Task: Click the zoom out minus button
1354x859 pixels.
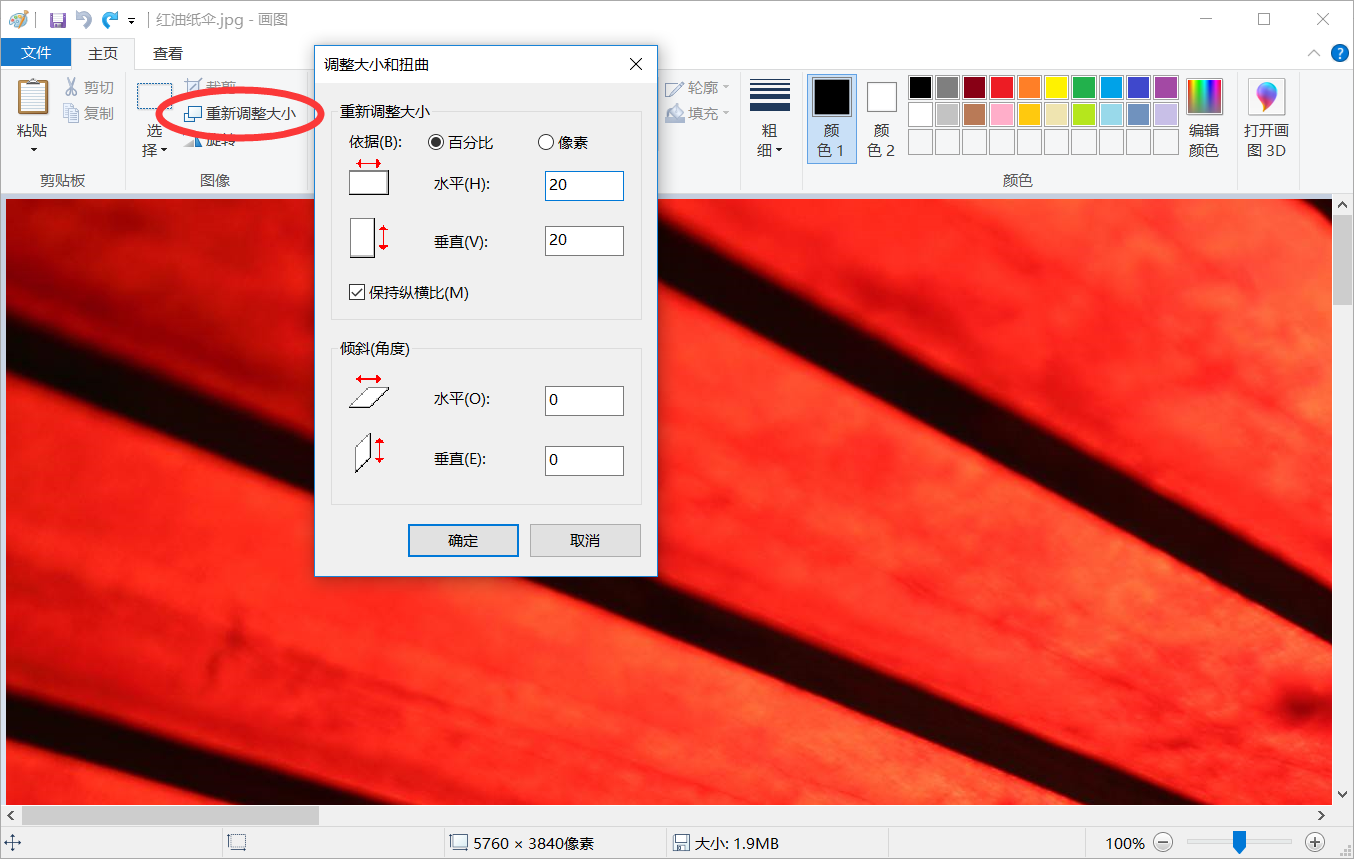Action: pos(1163,843)
